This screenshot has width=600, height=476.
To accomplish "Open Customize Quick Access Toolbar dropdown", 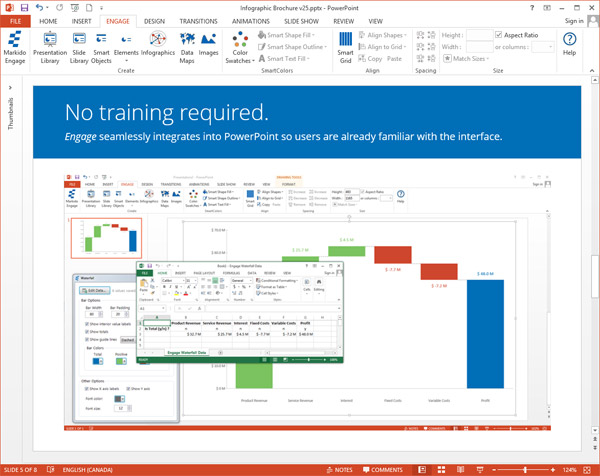I will (101, 8).
